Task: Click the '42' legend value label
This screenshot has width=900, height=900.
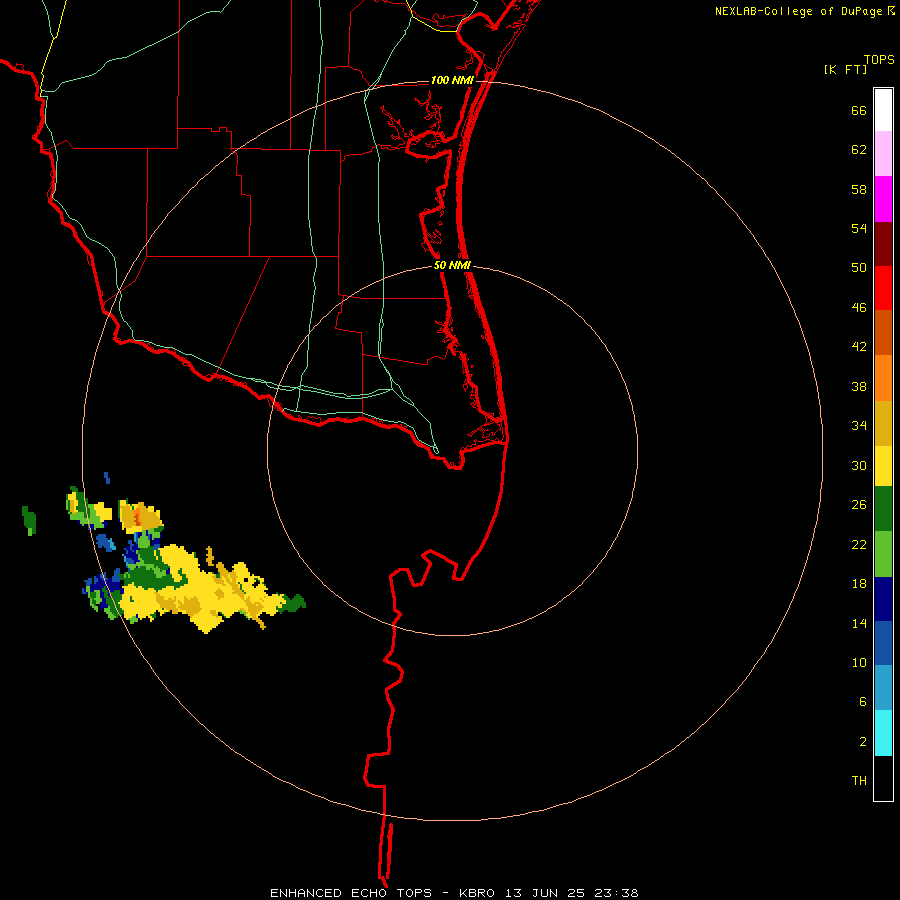Action: tap(859, 347)
